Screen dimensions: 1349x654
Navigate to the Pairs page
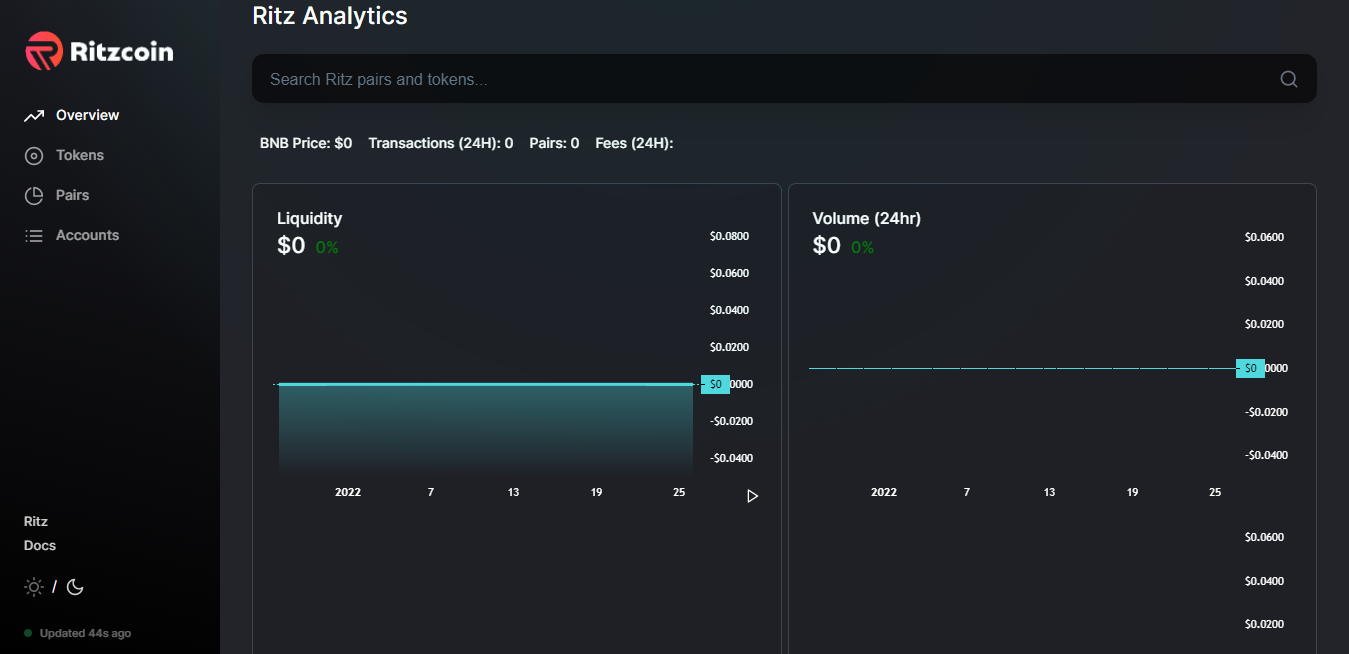click(x=72, y=195)
